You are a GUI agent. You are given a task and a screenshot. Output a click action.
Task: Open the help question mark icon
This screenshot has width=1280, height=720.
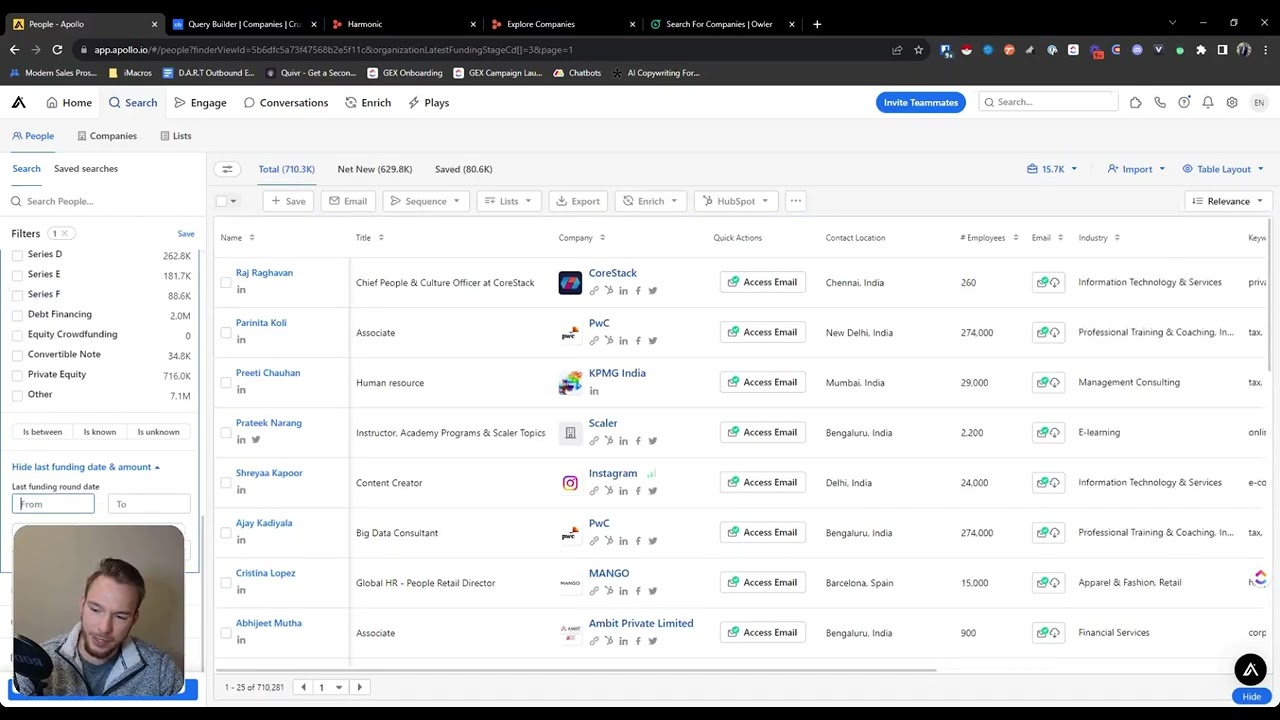tap(1184, 102)
